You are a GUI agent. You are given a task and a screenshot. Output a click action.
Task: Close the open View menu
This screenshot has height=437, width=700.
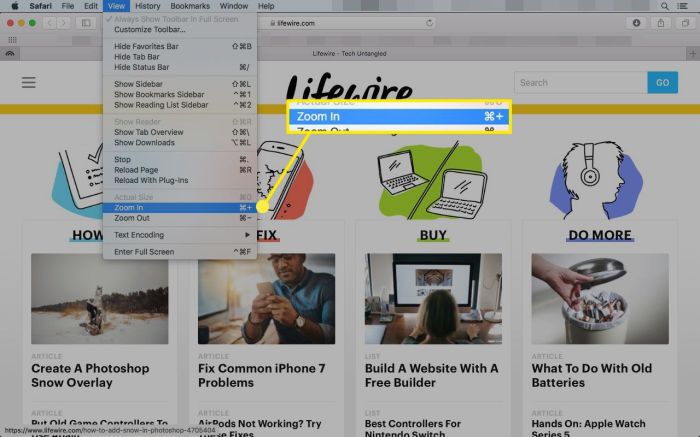[x=116, y=6]
